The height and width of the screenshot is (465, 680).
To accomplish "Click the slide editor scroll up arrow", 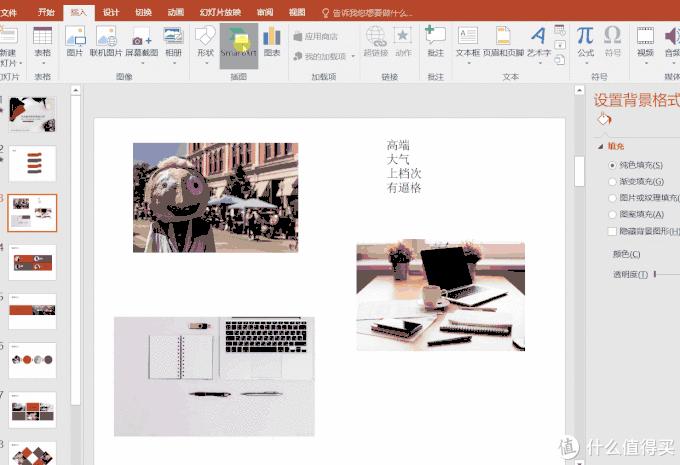I will (579, 90).
